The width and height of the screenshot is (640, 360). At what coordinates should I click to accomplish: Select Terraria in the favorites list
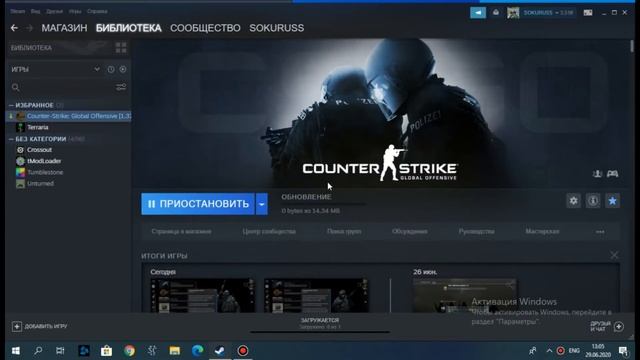click(38, 127)
